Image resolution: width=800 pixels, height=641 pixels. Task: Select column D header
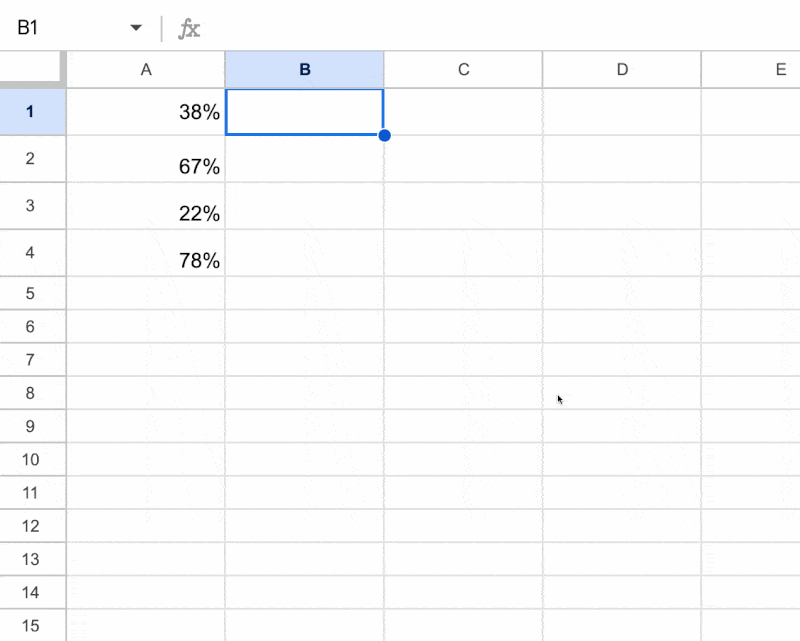[622, 69]
